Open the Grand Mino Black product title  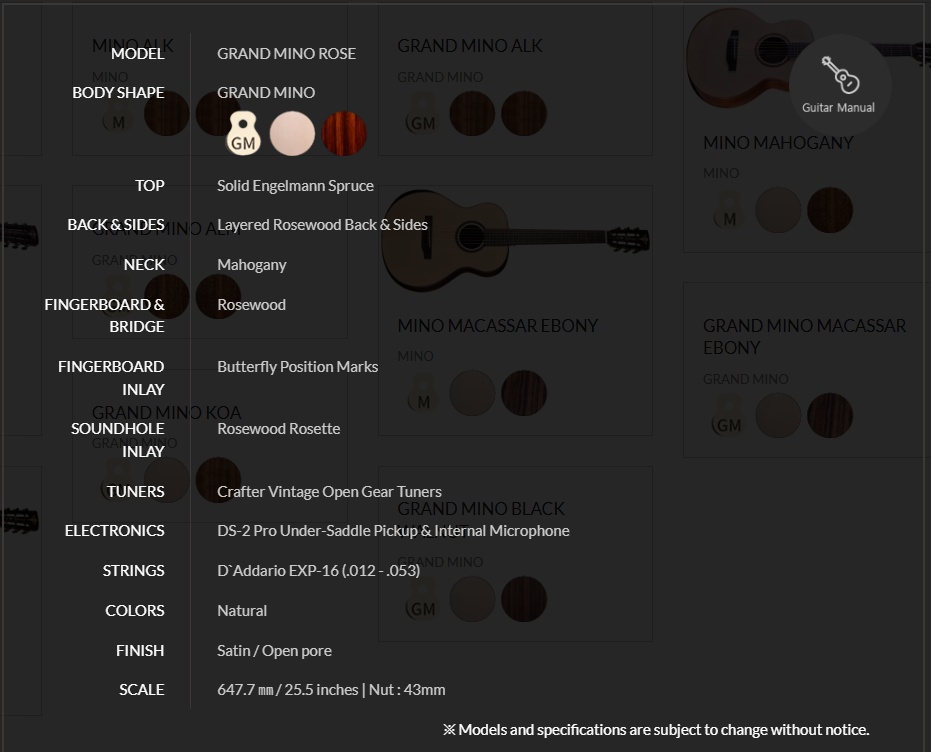pyautogui.click(x=481, y=509)
